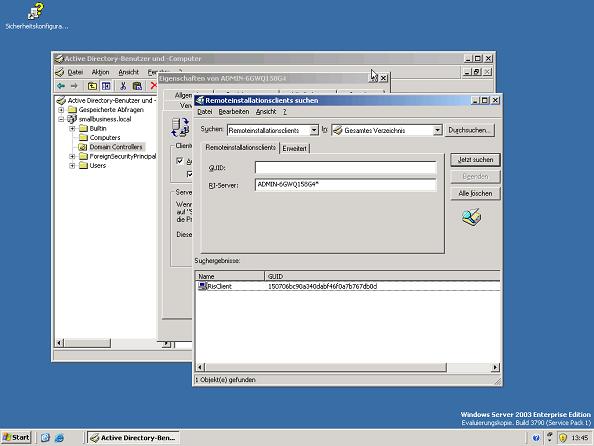Select the Users folder in the tree
Viewport: 594px width, 446px height.
(98, 166)
